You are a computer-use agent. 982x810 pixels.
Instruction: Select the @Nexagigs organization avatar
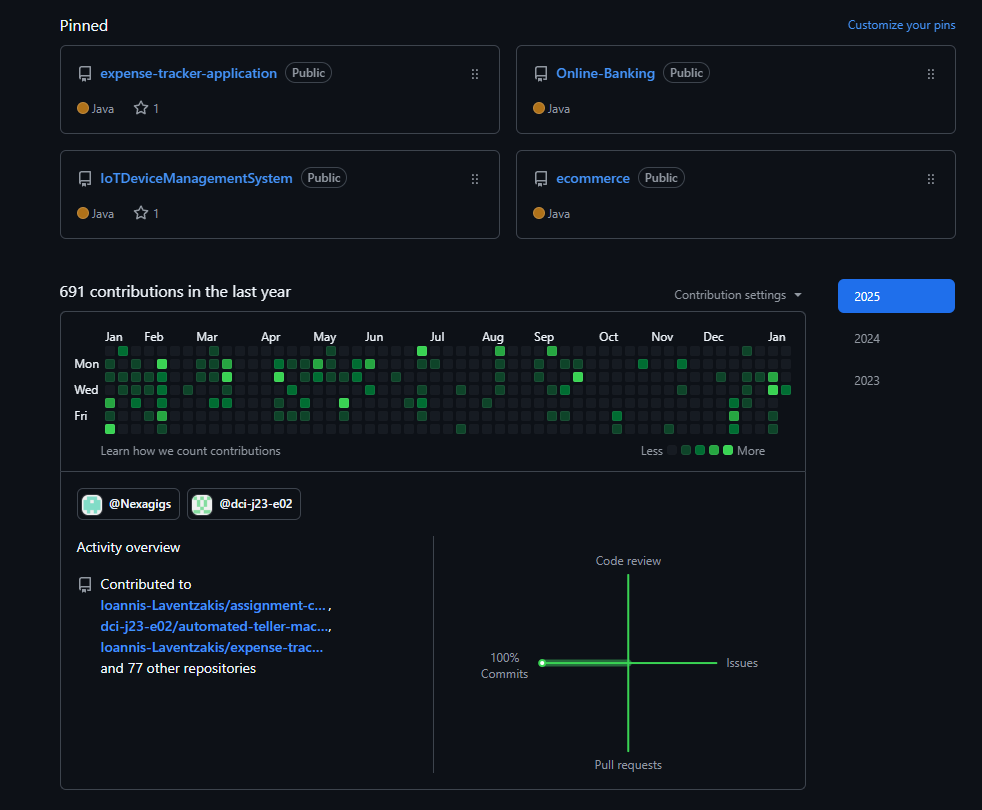[x=91, y=504]
